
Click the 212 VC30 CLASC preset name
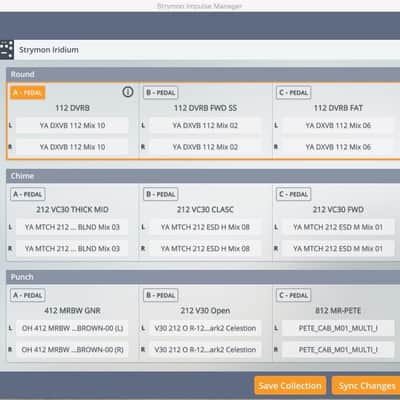205,210
